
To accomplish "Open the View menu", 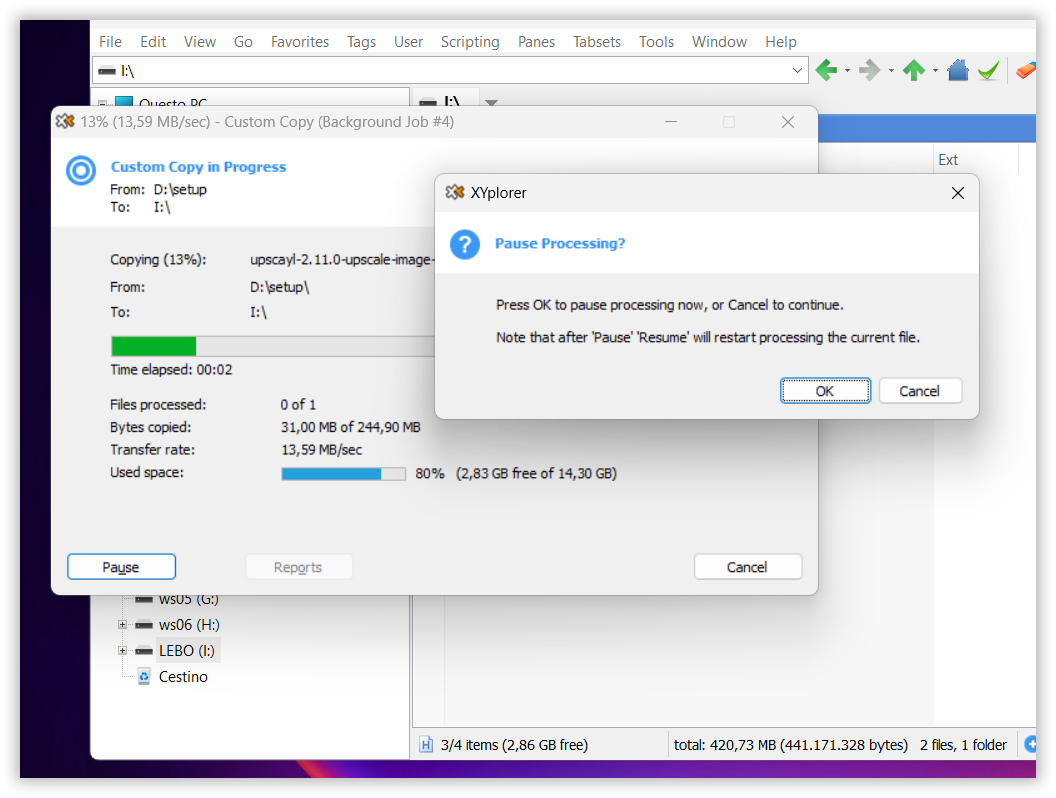I will point(199,42).
